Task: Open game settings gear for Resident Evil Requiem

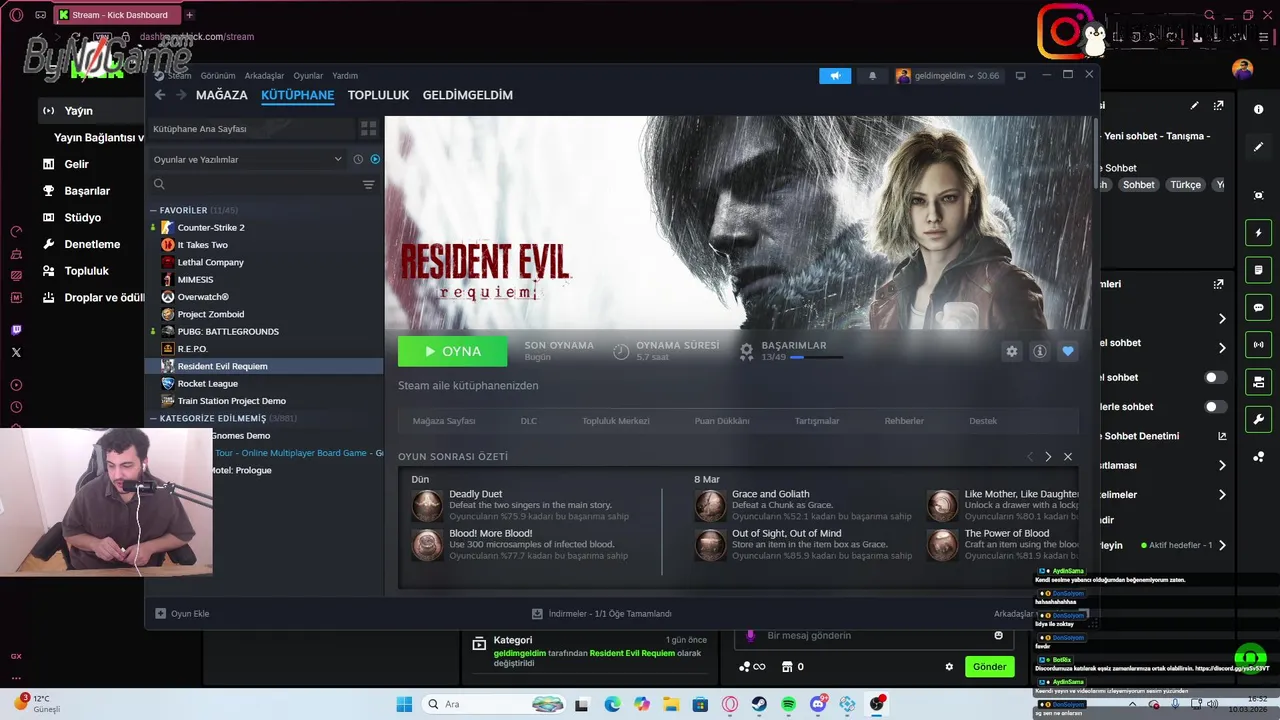Action: 1012,351
